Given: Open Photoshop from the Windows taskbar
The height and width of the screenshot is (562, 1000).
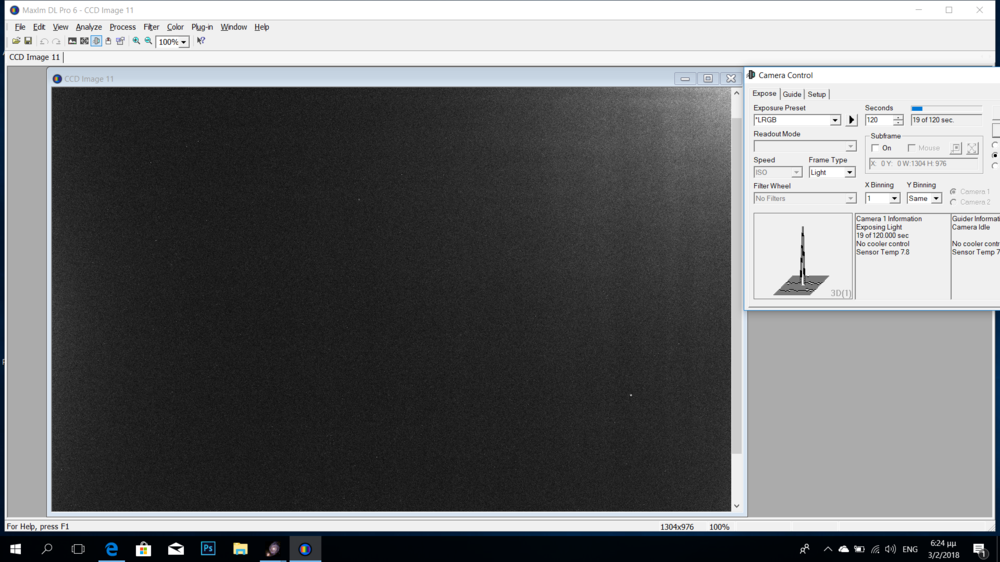Looking at the screenshot, I should tap(208, 549).
